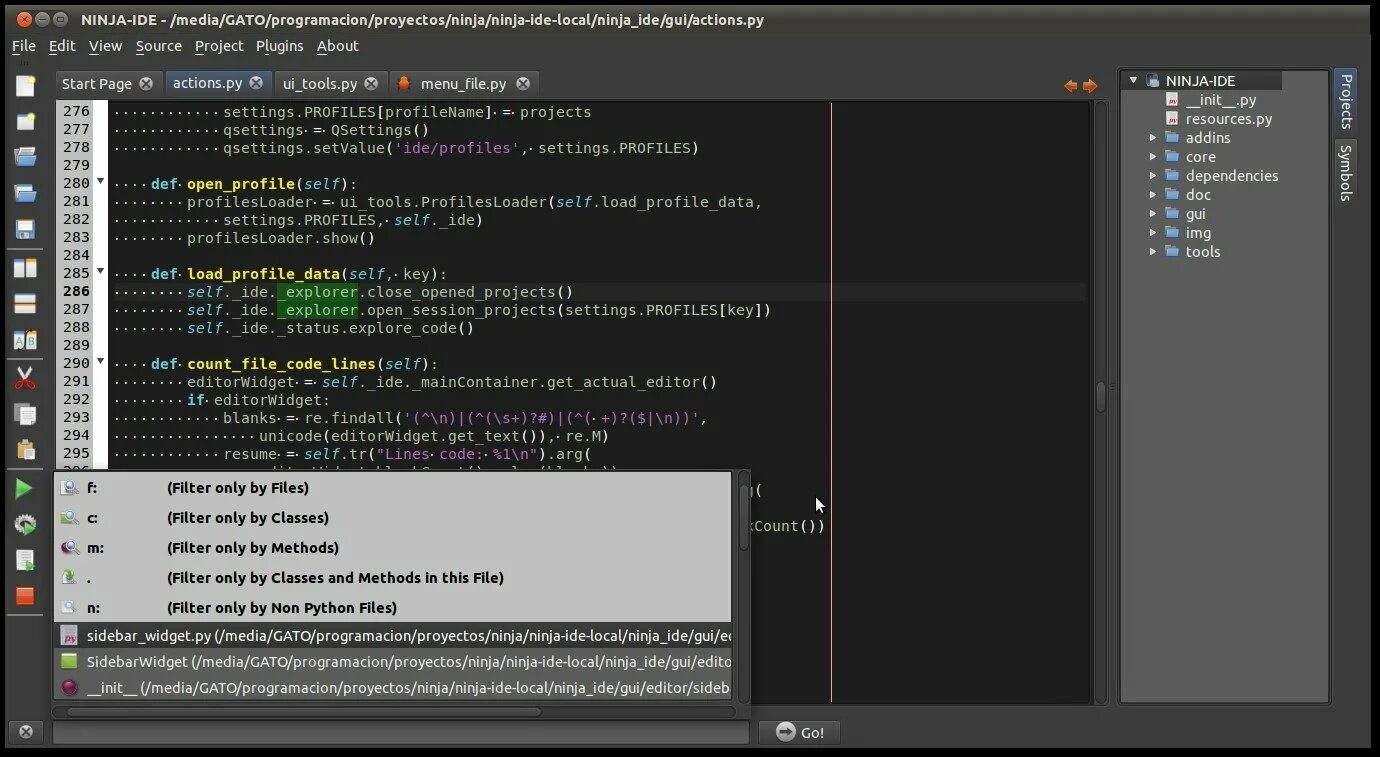The height and width of the screenshot is (757, 1380).
Task: Select the Projects side tab
Action: (1346, 101)
